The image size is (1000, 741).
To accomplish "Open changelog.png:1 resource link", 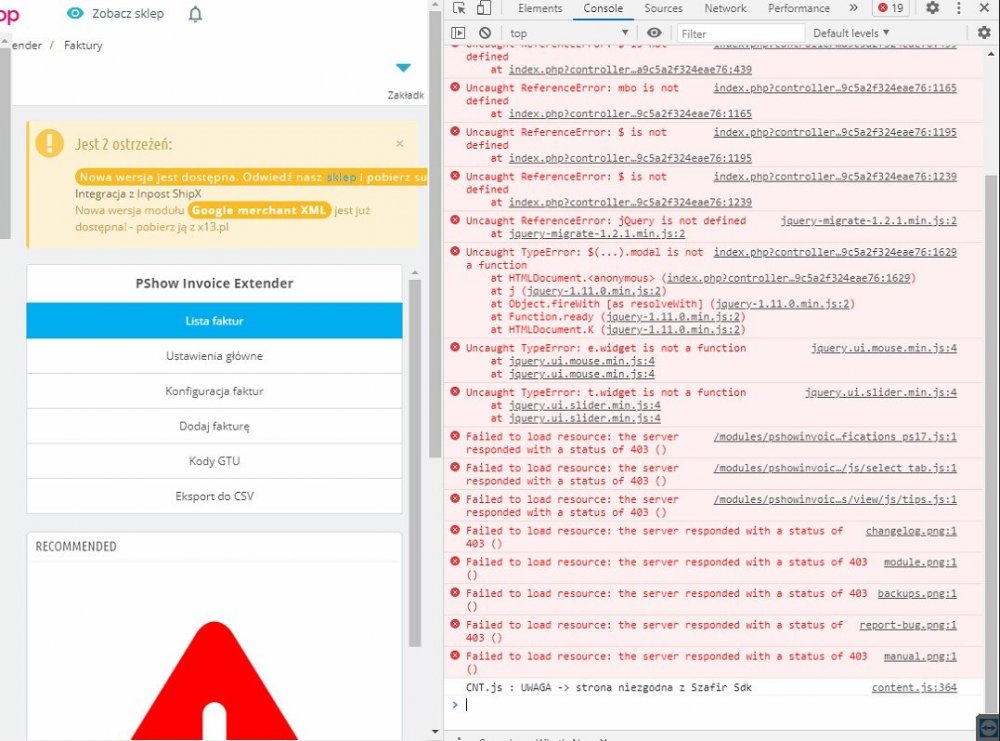I will [x=911, y=531].
